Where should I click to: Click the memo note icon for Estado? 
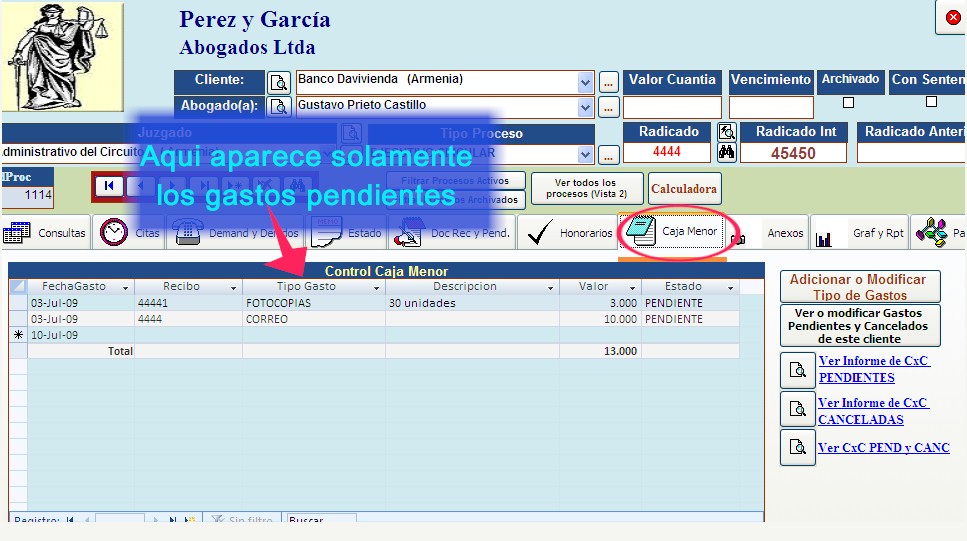click(x=326, y=233)
